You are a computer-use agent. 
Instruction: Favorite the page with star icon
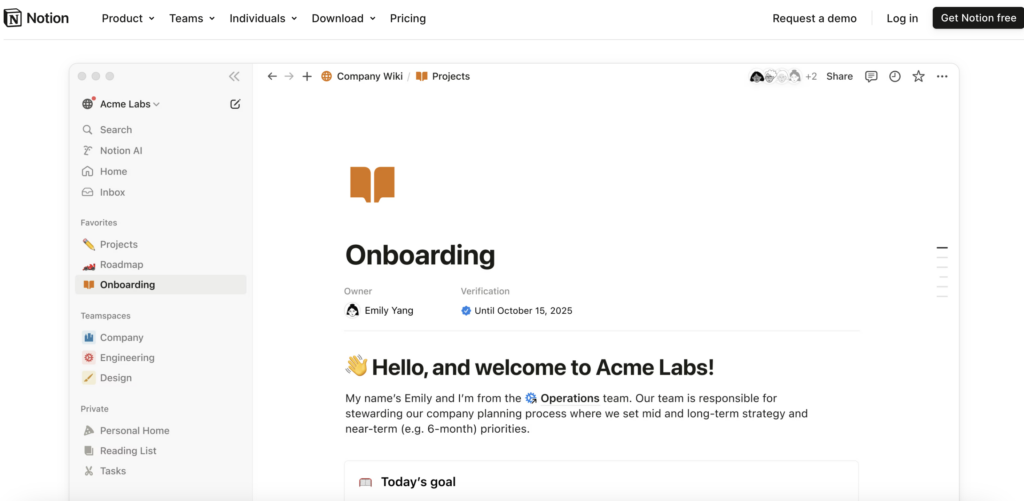point(918,76)
